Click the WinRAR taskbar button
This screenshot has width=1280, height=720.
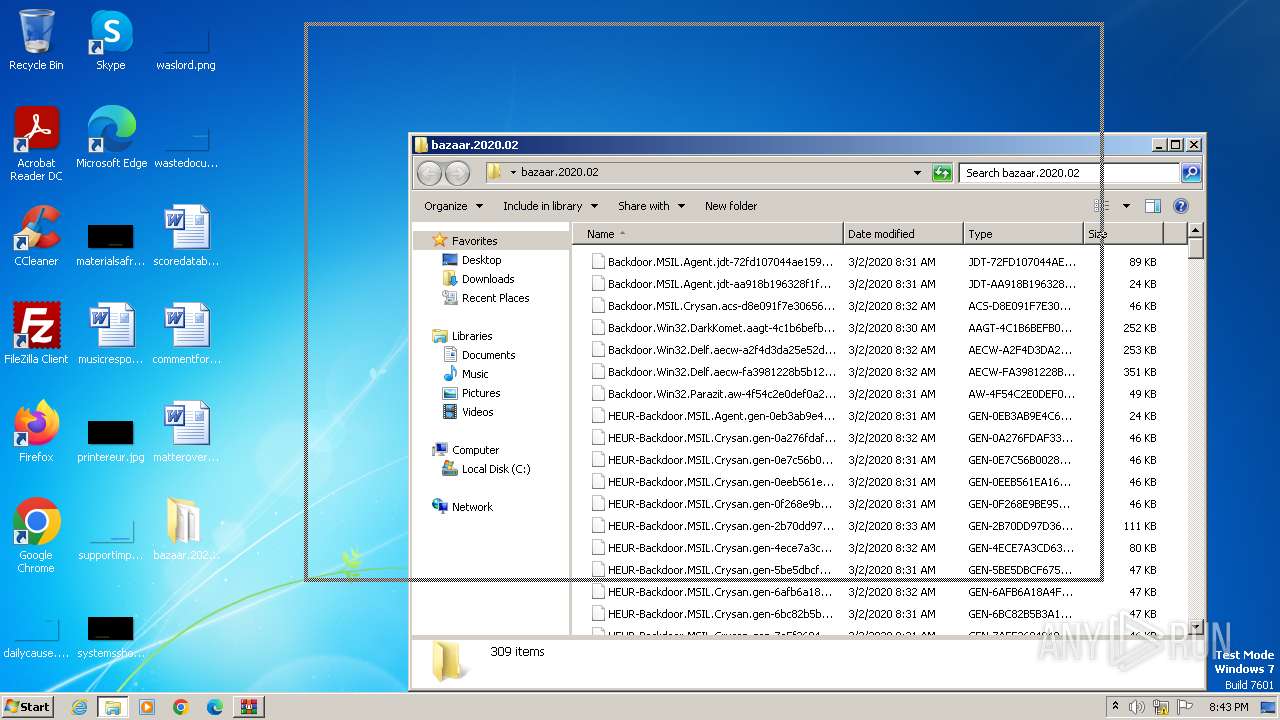tap(249, 707)
